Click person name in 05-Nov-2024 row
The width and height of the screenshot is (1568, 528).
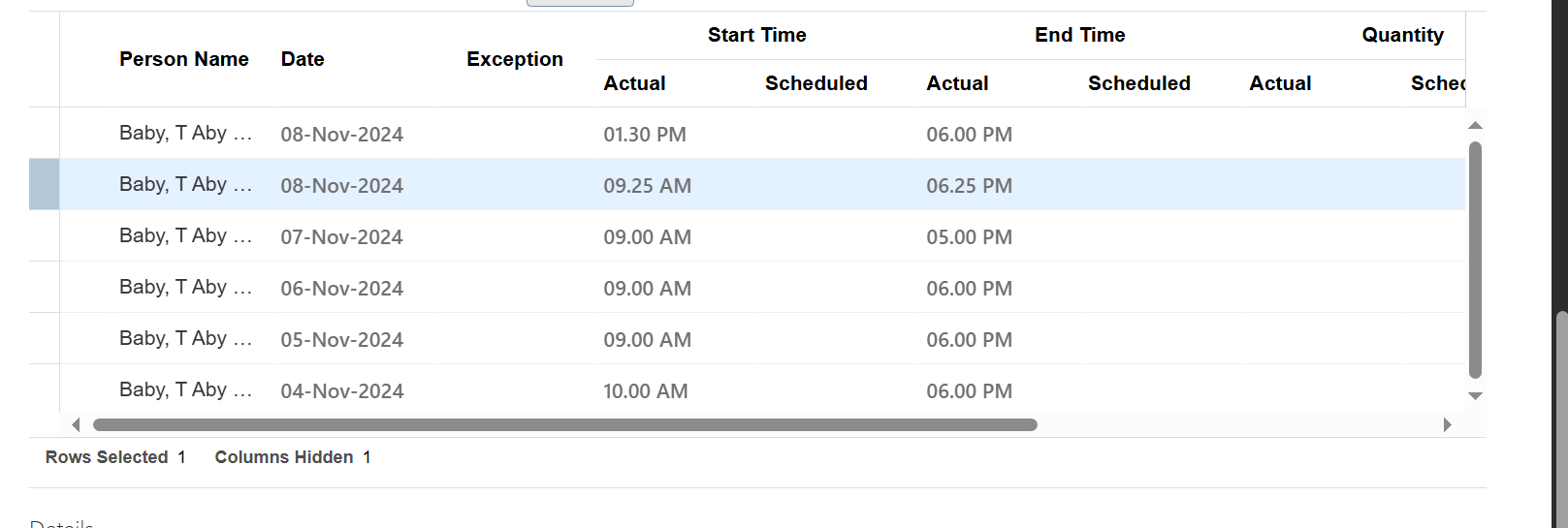tap(185, 338)
